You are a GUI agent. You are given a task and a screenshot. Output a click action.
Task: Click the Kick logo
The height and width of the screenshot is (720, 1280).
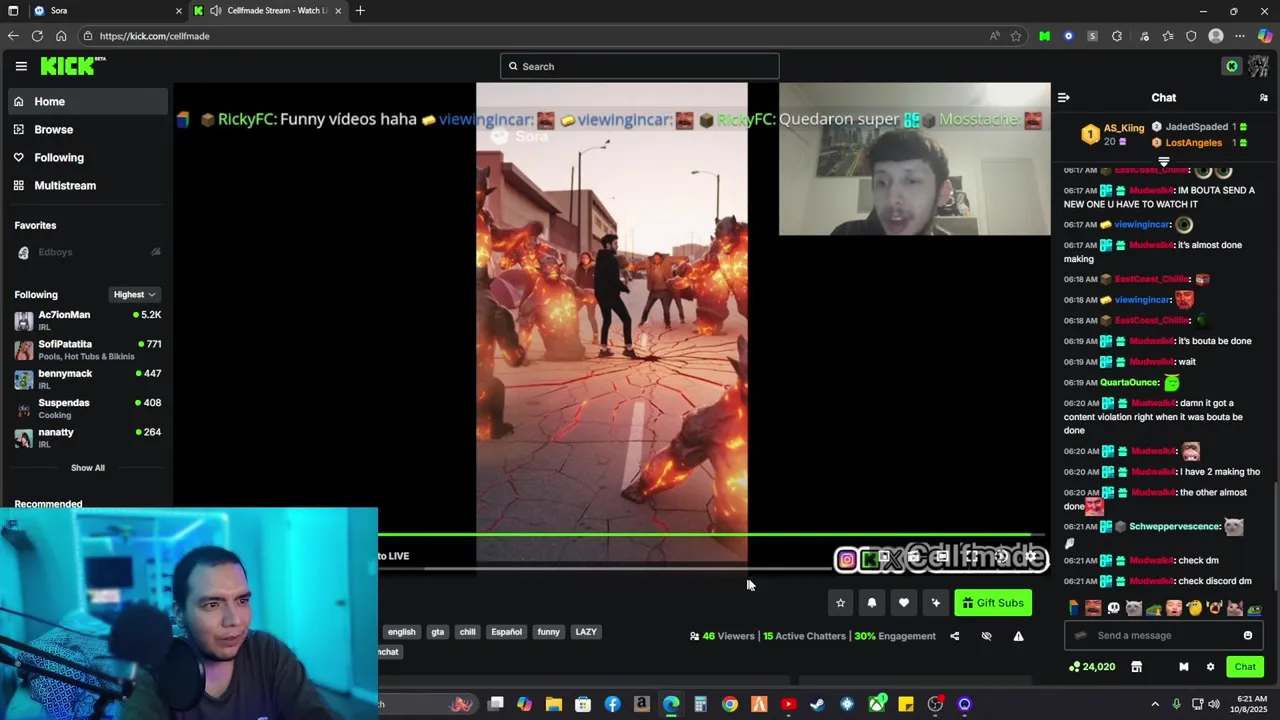(72, 66)
